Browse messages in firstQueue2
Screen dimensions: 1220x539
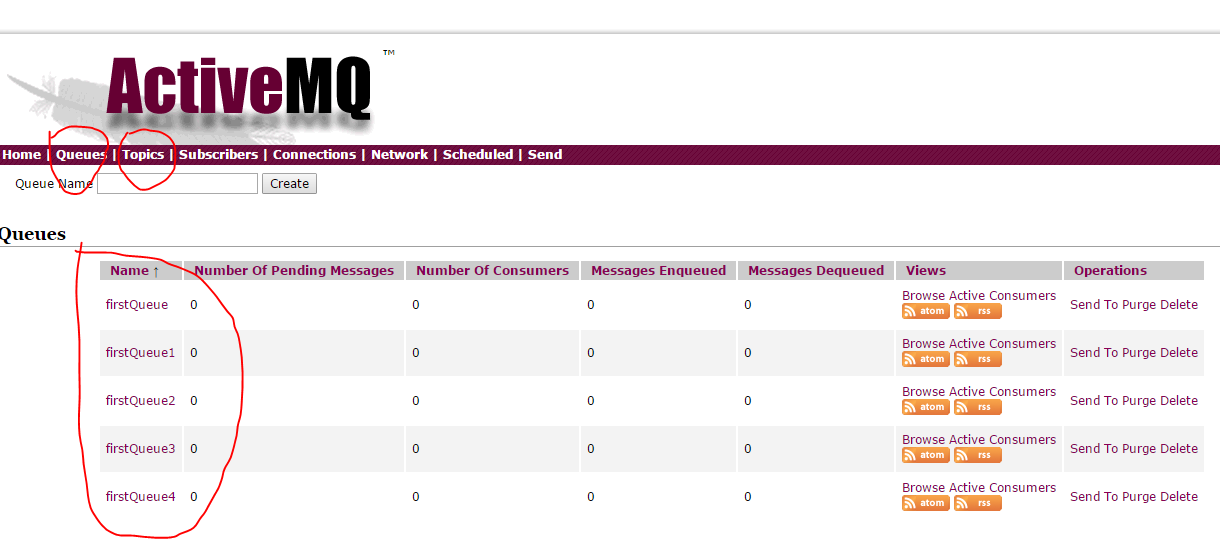(x=923, y=392)
